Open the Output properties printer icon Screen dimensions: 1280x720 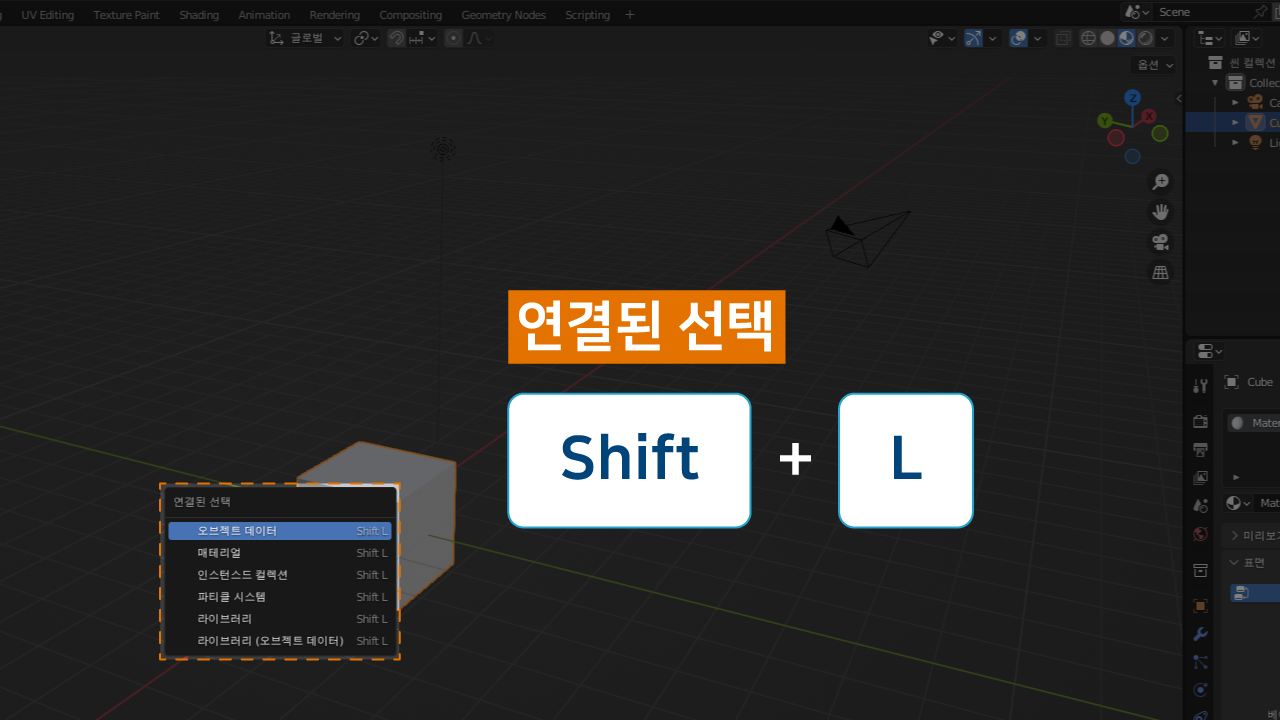(x=1201, y=449)
